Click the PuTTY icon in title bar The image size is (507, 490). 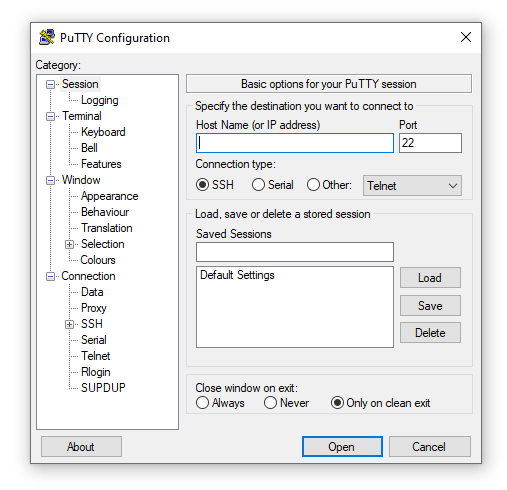[47, 37]
